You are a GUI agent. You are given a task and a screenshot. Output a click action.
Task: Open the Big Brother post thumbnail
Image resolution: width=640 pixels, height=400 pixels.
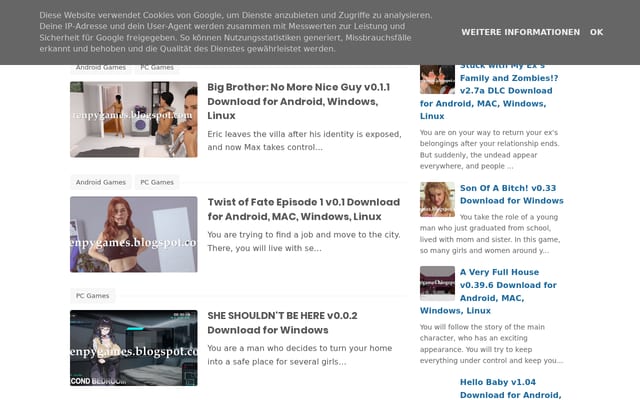click(133, 119)
